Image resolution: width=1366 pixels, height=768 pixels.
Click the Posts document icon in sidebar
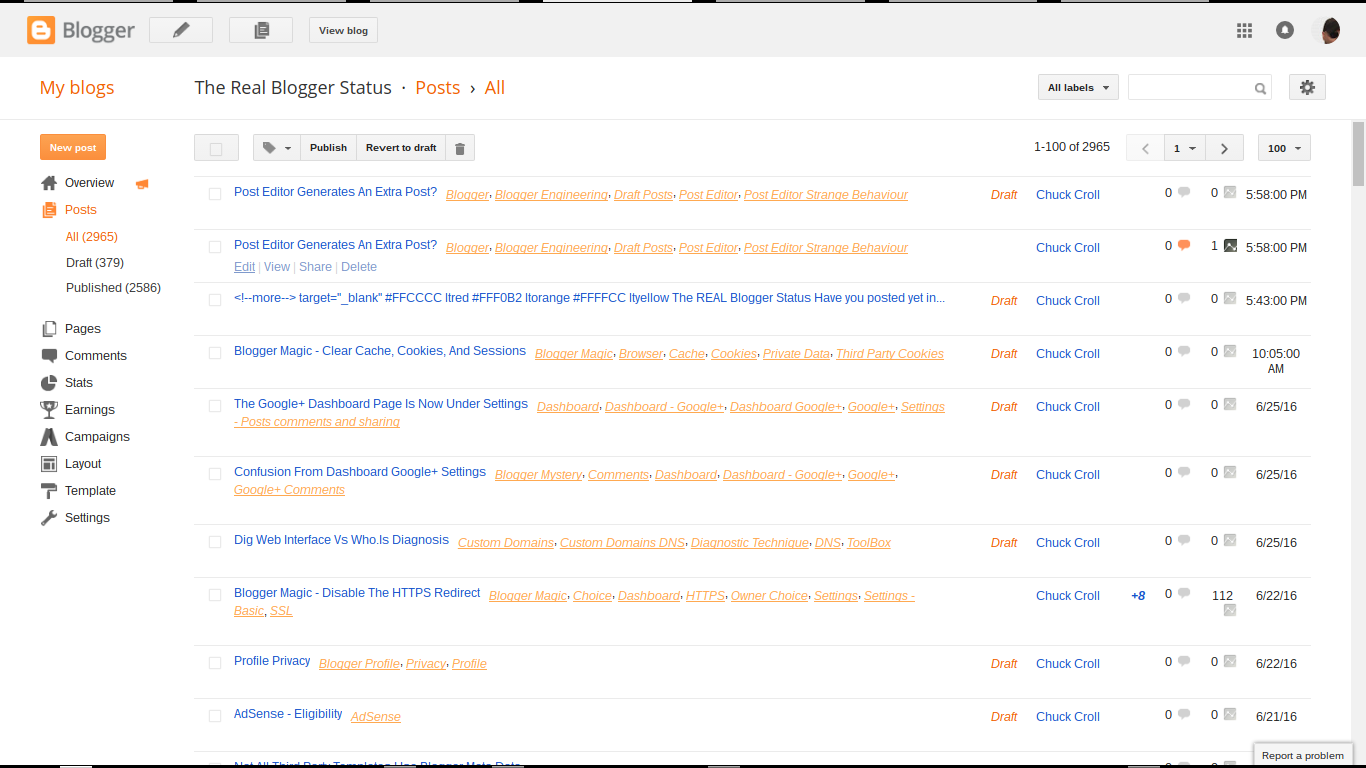pos(49,210)
